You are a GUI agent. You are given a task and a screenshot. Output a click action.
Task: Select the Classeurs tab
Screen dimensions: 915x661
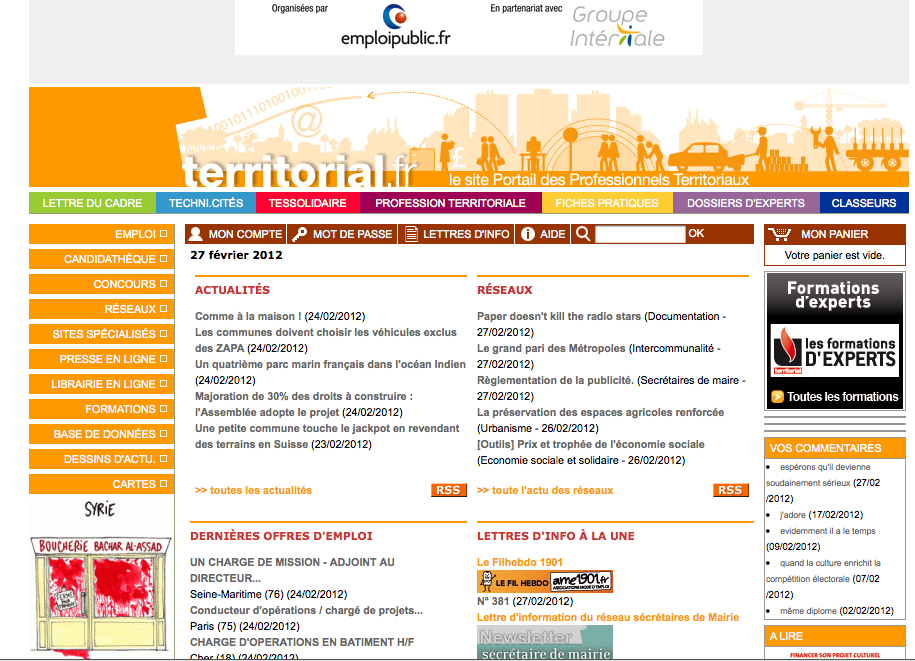coord(864,203)
